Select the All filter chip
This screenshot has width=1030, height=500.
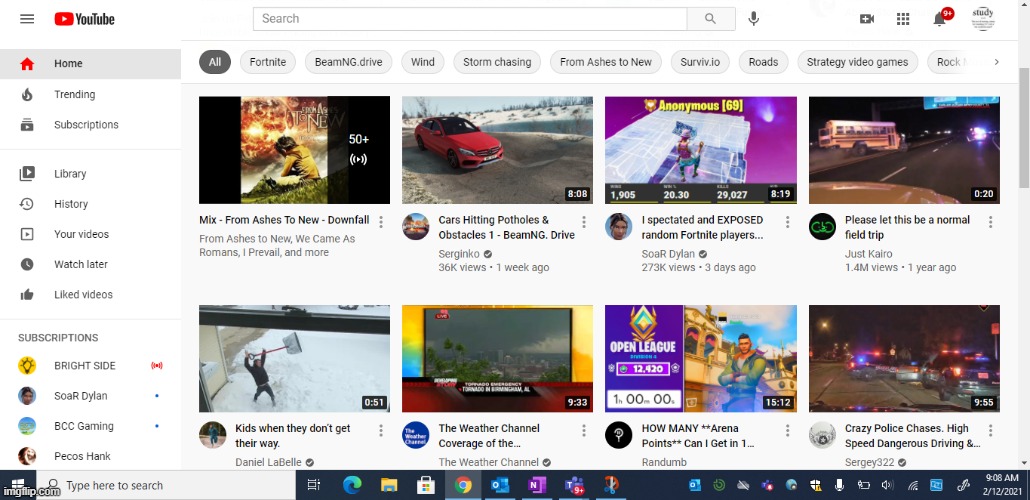pyautogui.click(x=215, y=62)
